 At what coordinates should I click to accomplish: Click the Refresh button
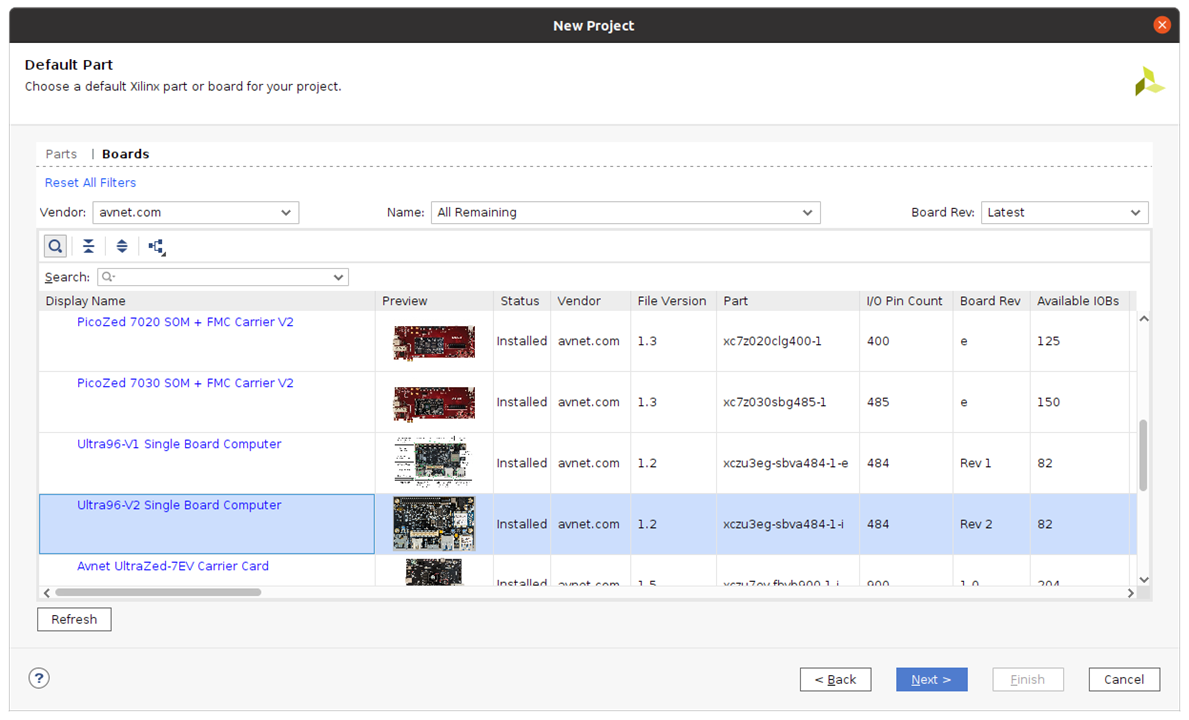[x=74, y=619]
